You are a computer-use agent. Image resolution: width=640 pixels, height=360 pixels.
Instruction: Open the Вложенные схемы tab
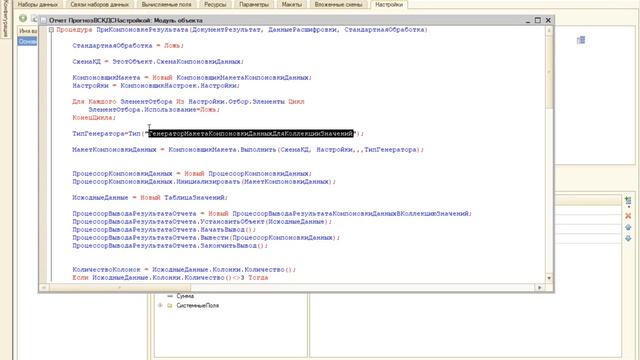click(x=338, y=4)
